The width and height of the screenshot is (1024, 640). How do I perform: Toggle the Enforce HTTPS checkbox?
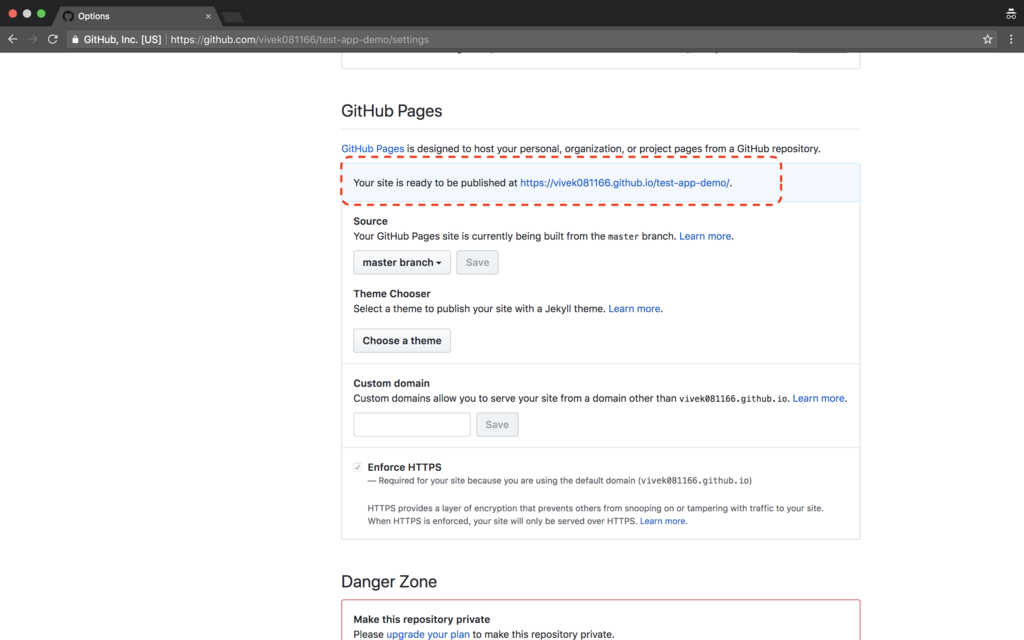[357, 467]
